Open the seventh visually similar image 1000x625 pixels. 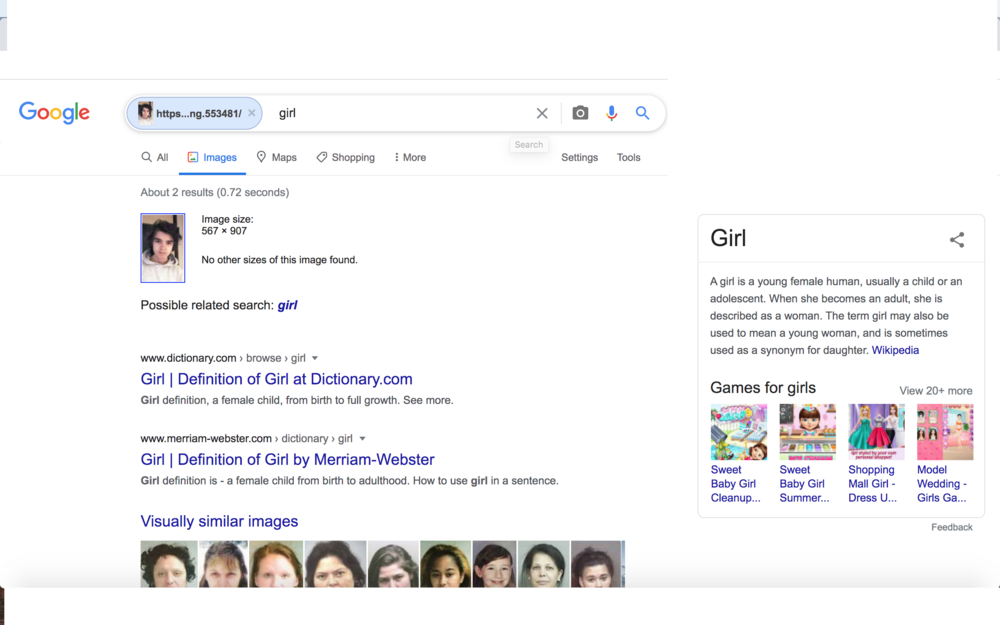tap(494, 564)
